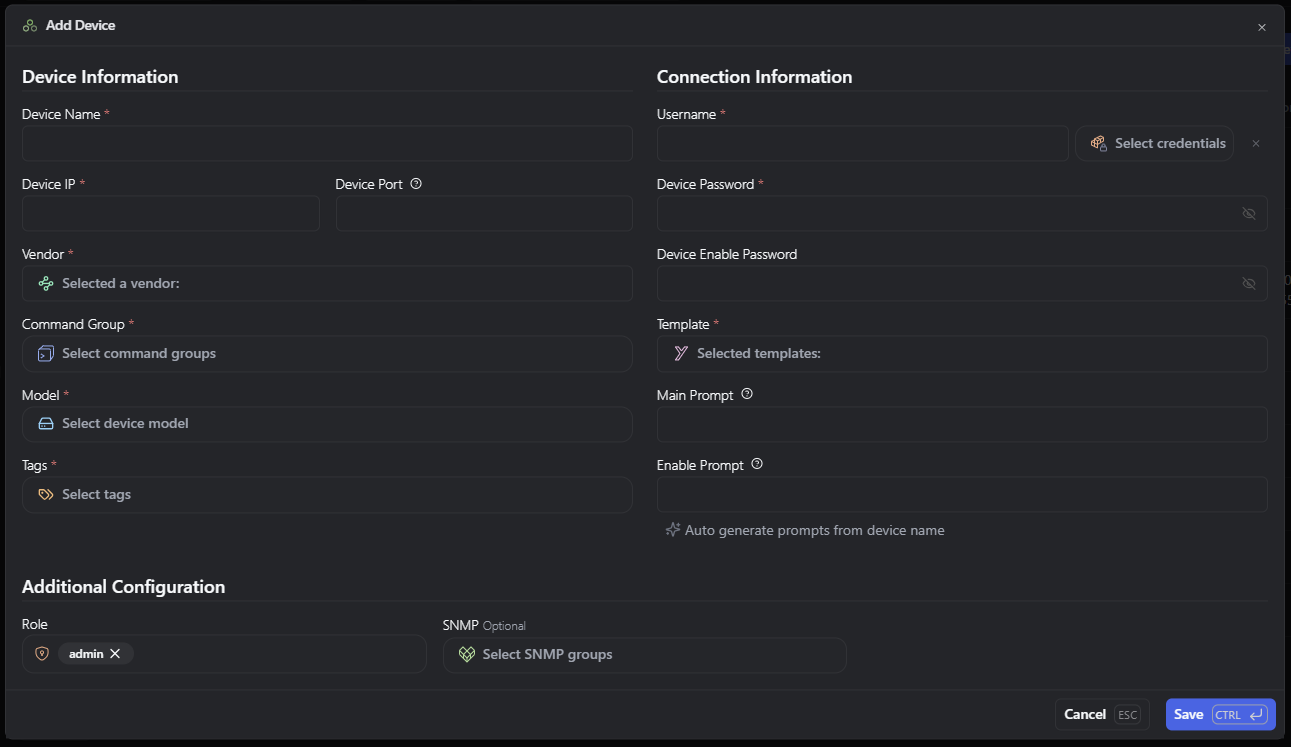
Task: Remove the admin role tag
Action: (x=115, y=654)
